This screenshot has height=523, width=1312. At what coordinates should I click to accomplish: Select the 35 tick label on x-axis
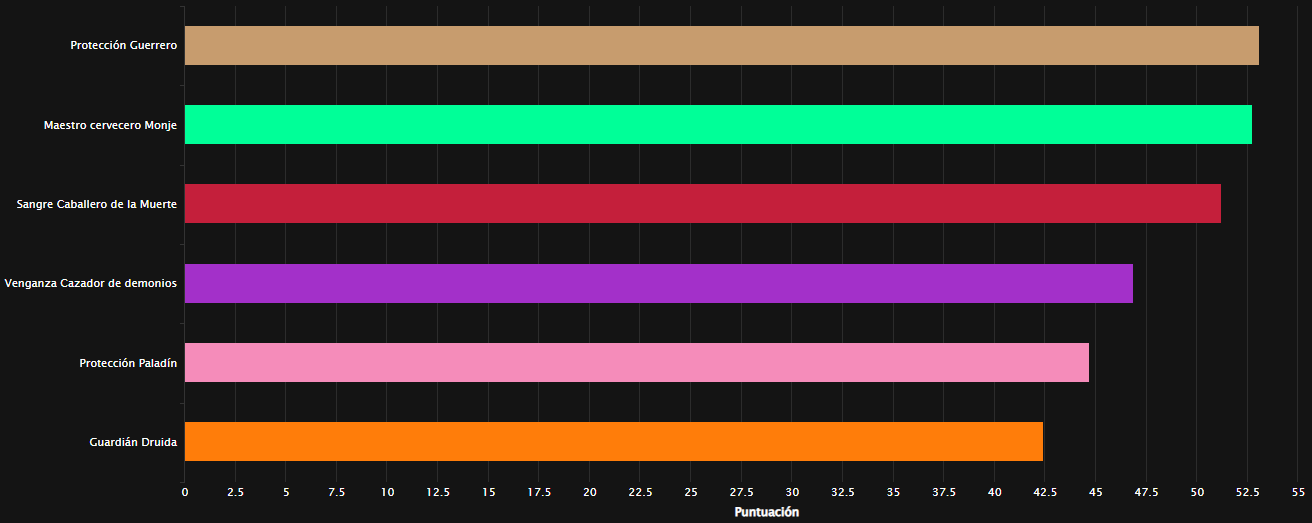(893, 492)
